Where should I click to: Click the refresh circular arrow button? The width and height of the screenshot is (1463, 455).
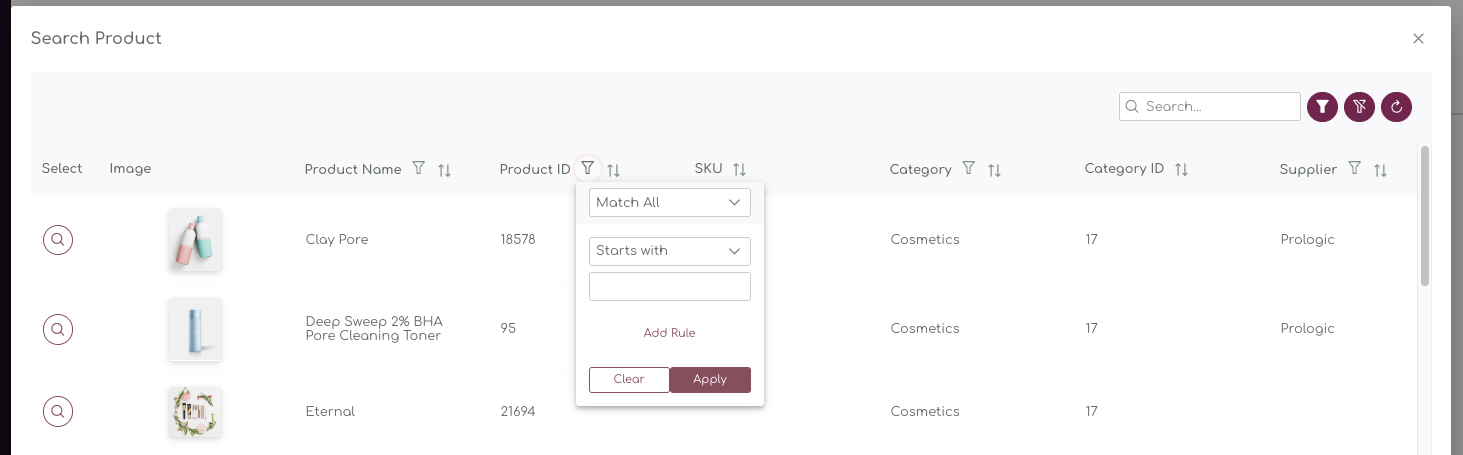click(1396, 106)
